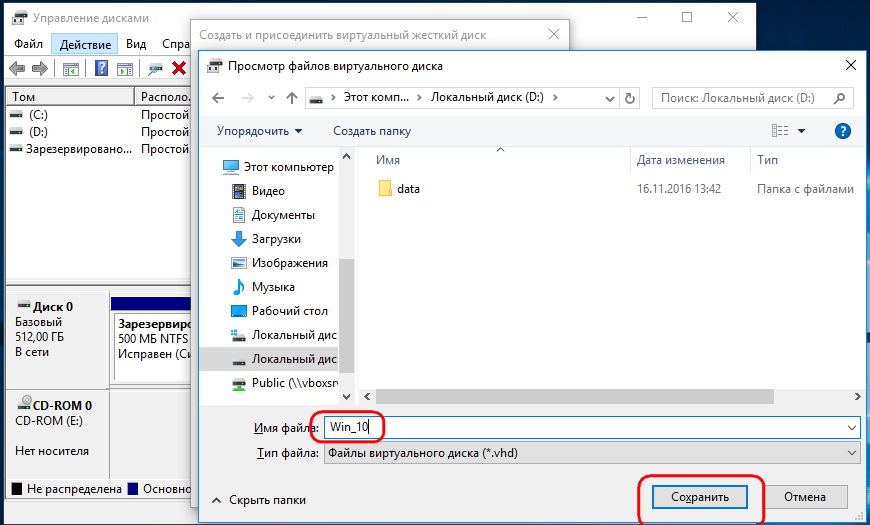Go back in the file browse dialog
This screenshot has height=525, width=870.
click(x=218, y=98)
